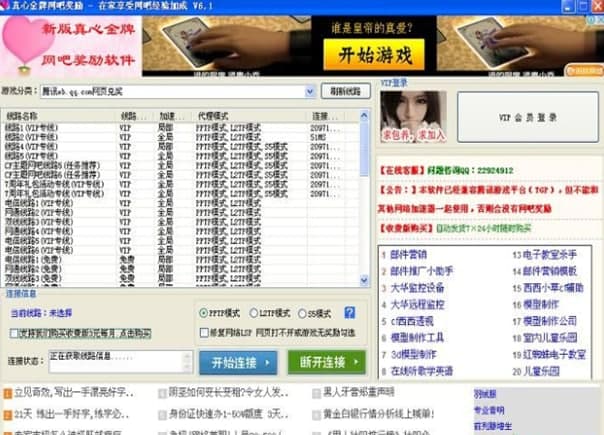The height and width of the screenshot is (435, 604).
Task: Click the 连接状态 status text box
Action: (120, 361)
